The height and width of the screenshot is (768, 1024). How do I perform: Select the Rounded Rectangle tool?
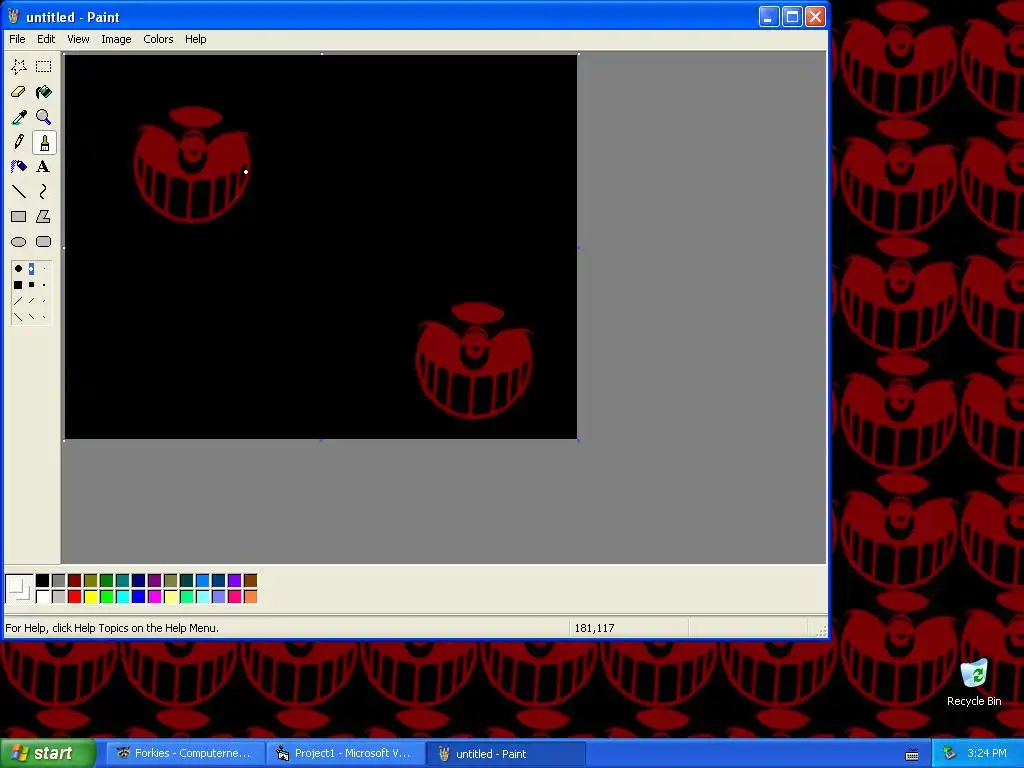click(44, 242)
